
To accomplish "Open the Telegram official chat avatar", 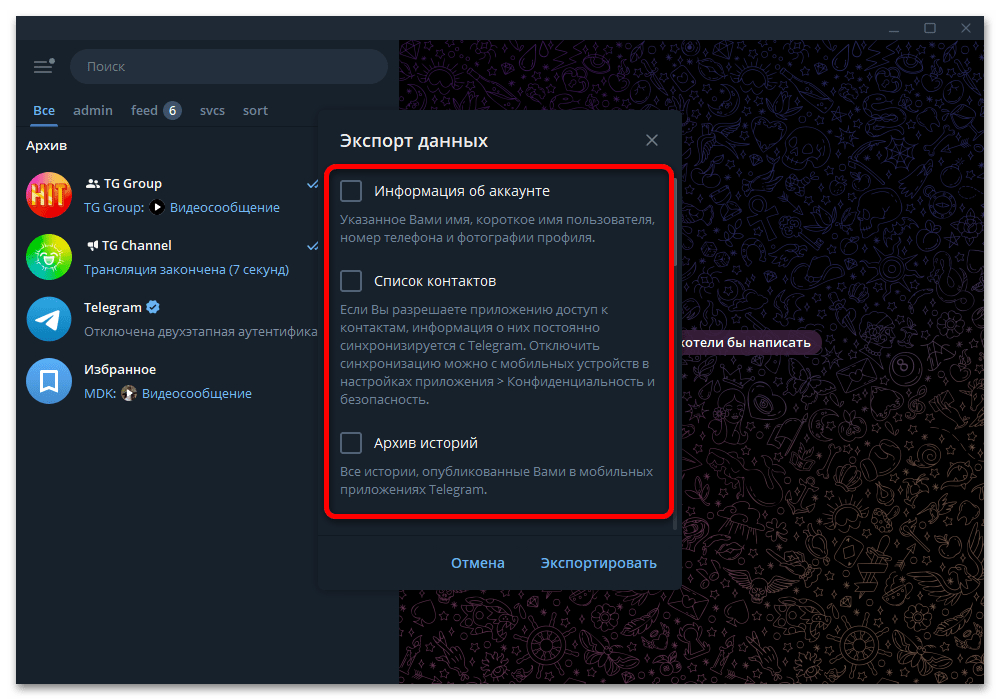I will pyautogui.click(x=49, y=319).
